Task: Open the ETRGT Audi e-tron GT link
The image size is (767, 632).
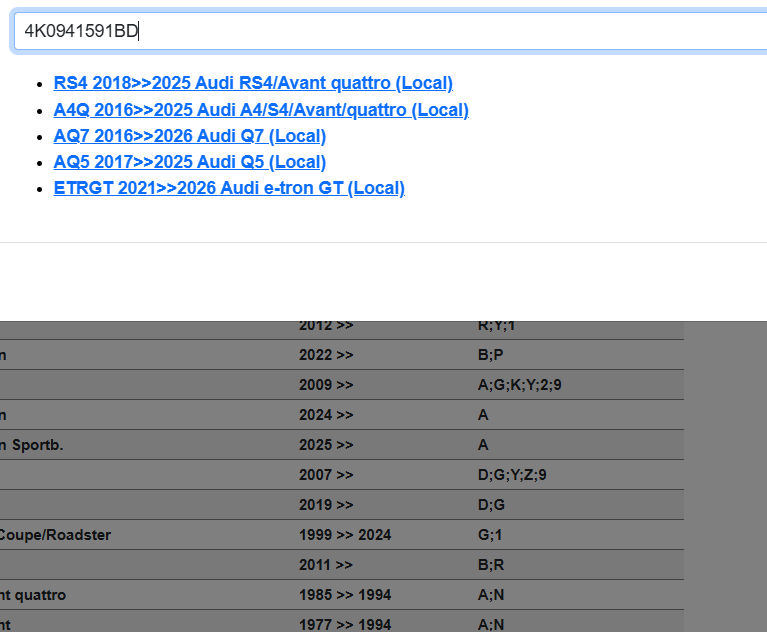Action: [x=229, y=188]
